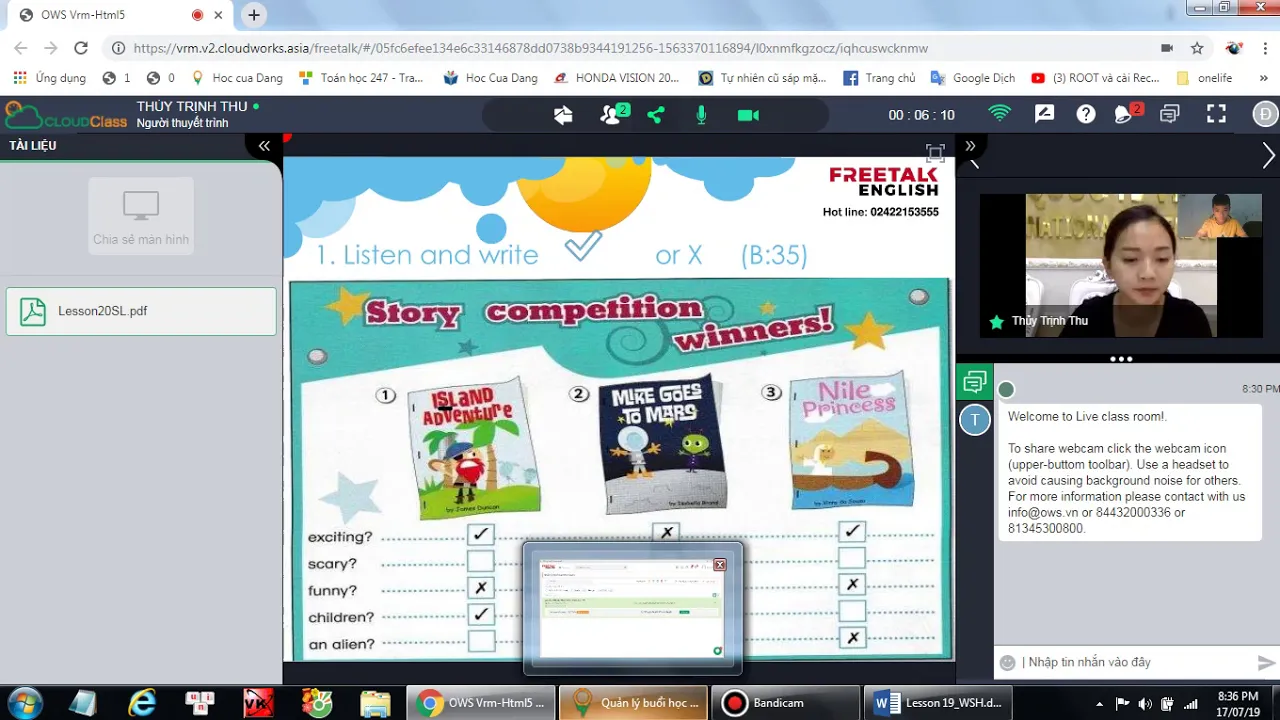Tick the exciting checkbox for book 1
Image resolution: width=1280 pixels, height=720 pixels.
[481, 535]
